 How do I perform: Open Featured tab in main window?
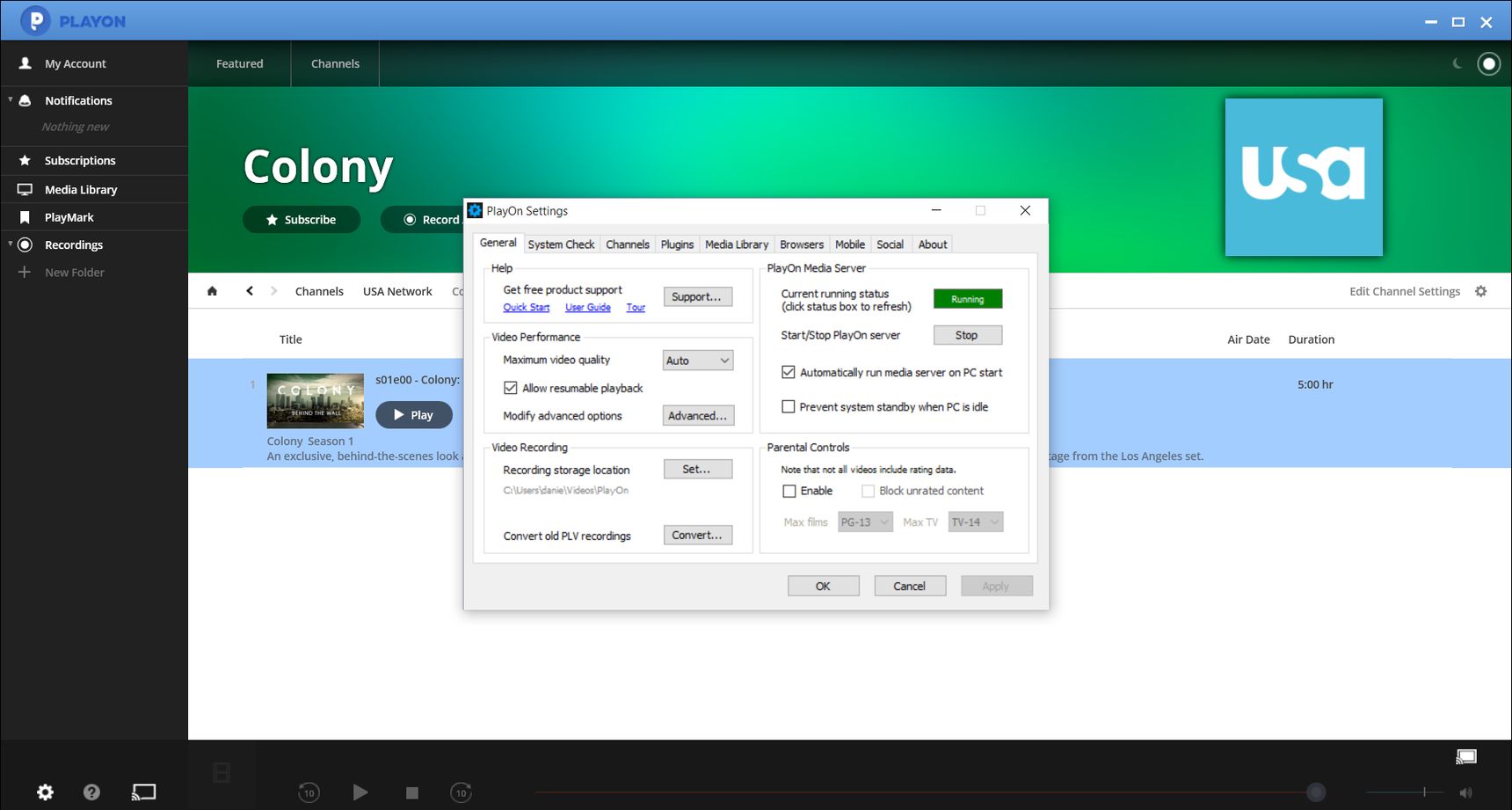coord(240,63)
